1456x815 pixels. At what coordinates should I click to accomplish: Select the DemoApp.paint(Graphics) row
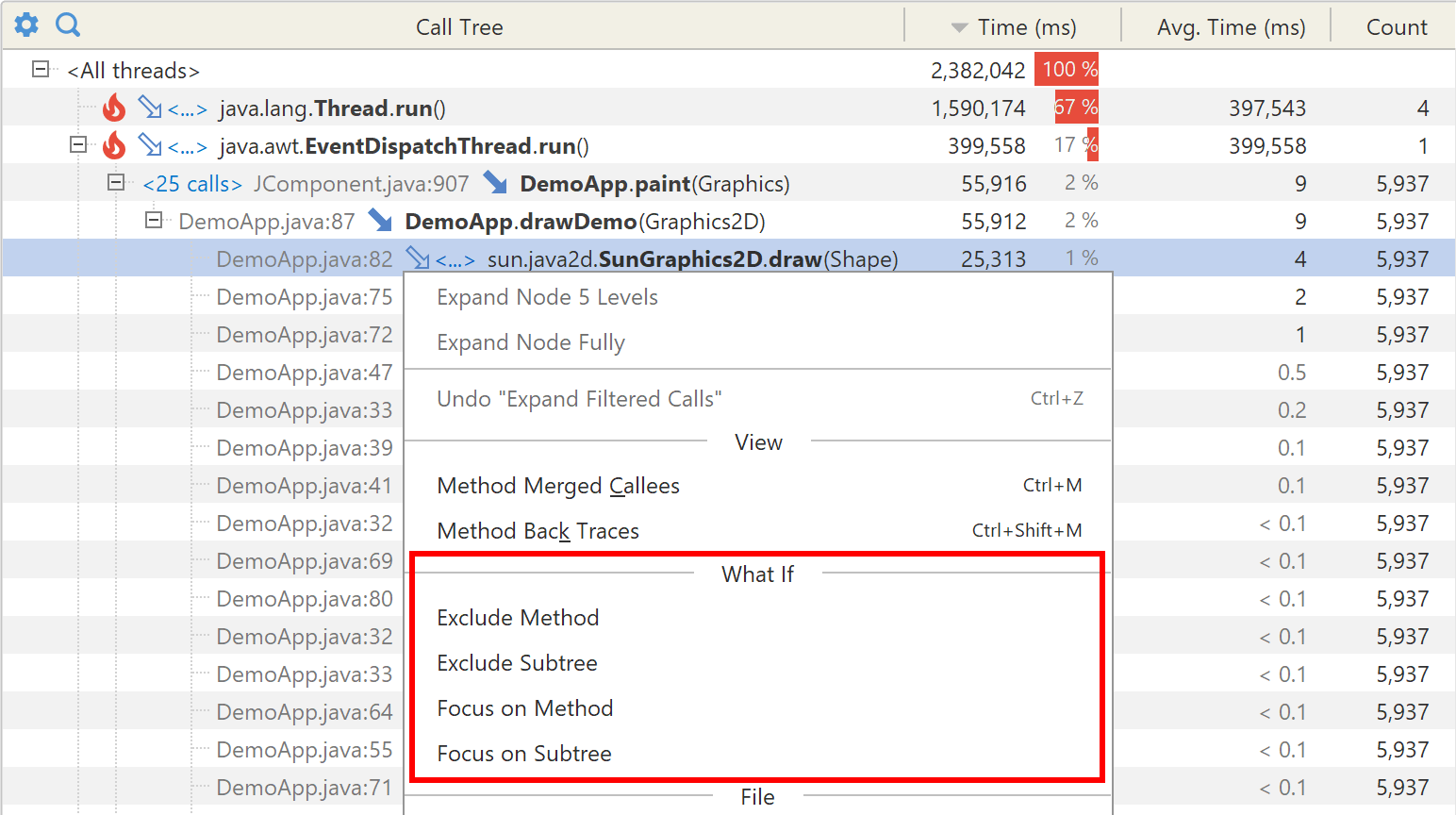(x=728, y=183)
